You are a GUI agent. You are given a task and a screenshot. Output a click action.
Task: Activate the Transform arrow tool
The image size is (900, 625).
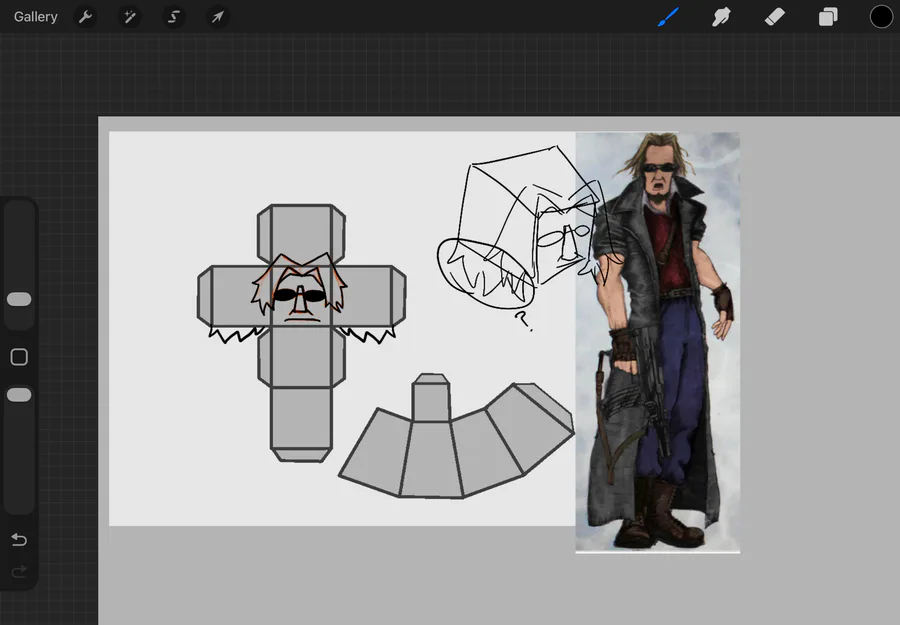click(218, 17)
